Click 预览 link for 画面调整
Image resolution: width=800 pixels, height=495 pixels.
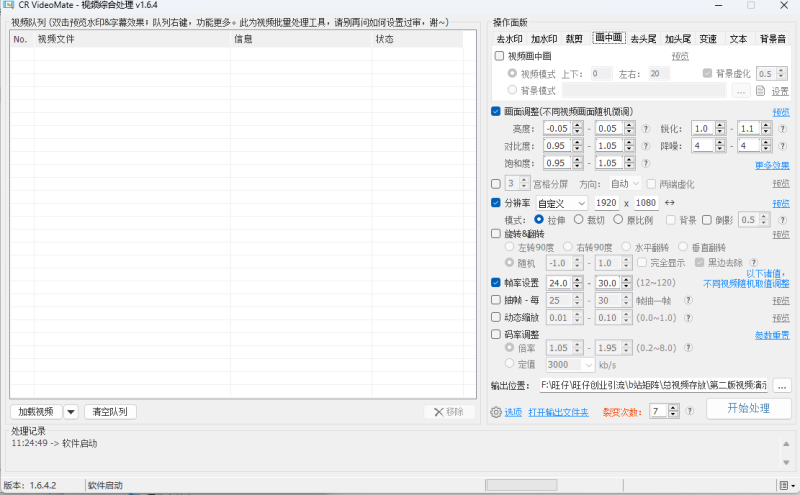[781, 112]
